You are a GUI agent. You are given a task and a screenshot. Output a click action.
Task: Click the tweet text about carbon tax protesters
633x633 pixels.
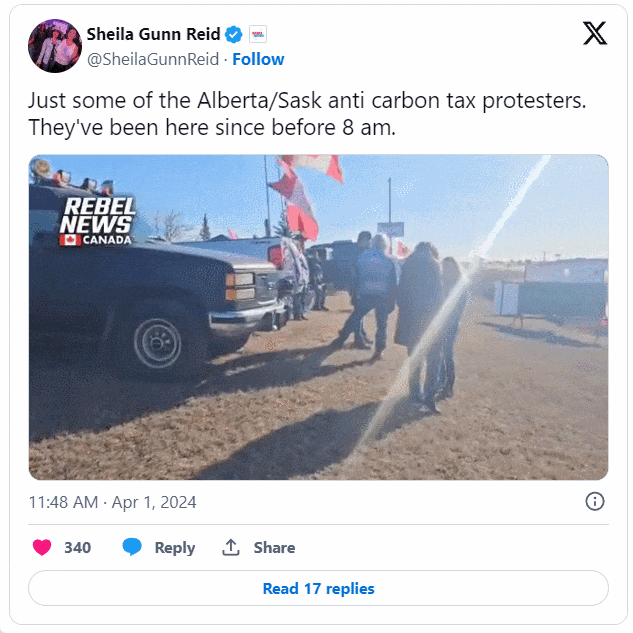307,114
